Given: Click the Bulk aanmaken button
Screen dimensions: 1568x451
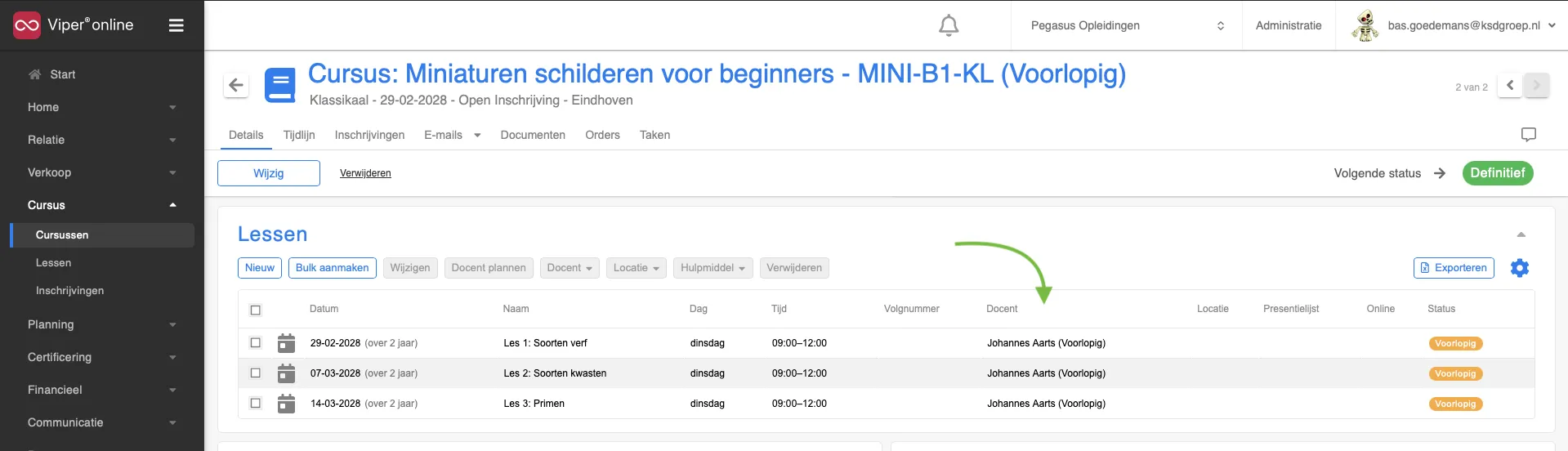Looking at the screenshot, I should (x=332, y=268).
